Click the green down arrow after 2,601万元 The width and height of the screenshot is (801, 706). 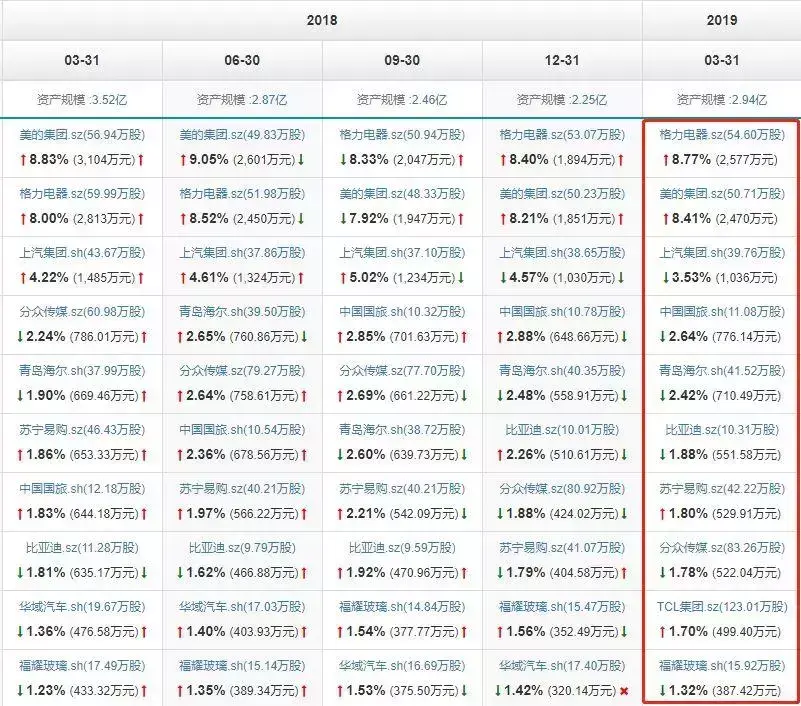300,159
